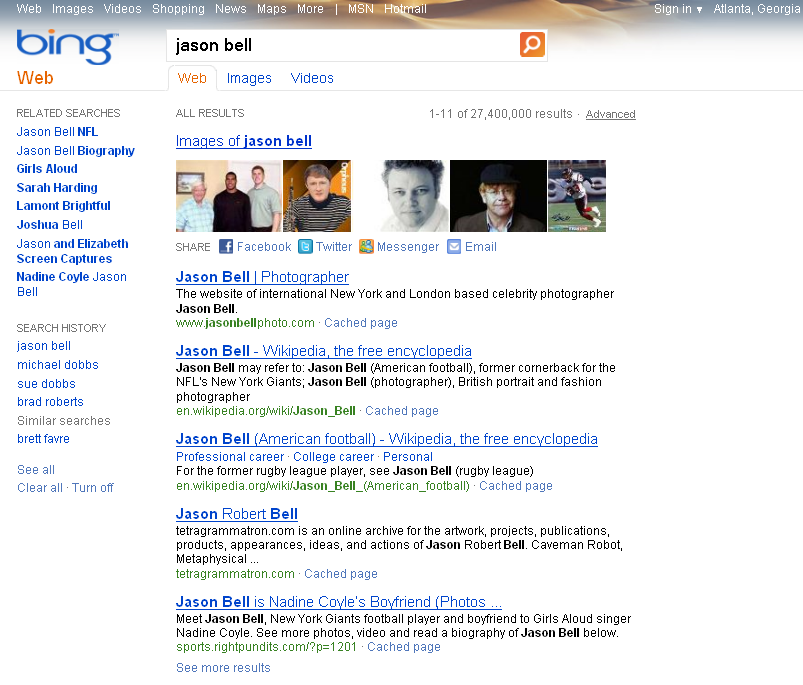Open the Sign in dropdown
The height and width of the screenshot is (685, 803).
pyautogui.click(x=678, y=9)
